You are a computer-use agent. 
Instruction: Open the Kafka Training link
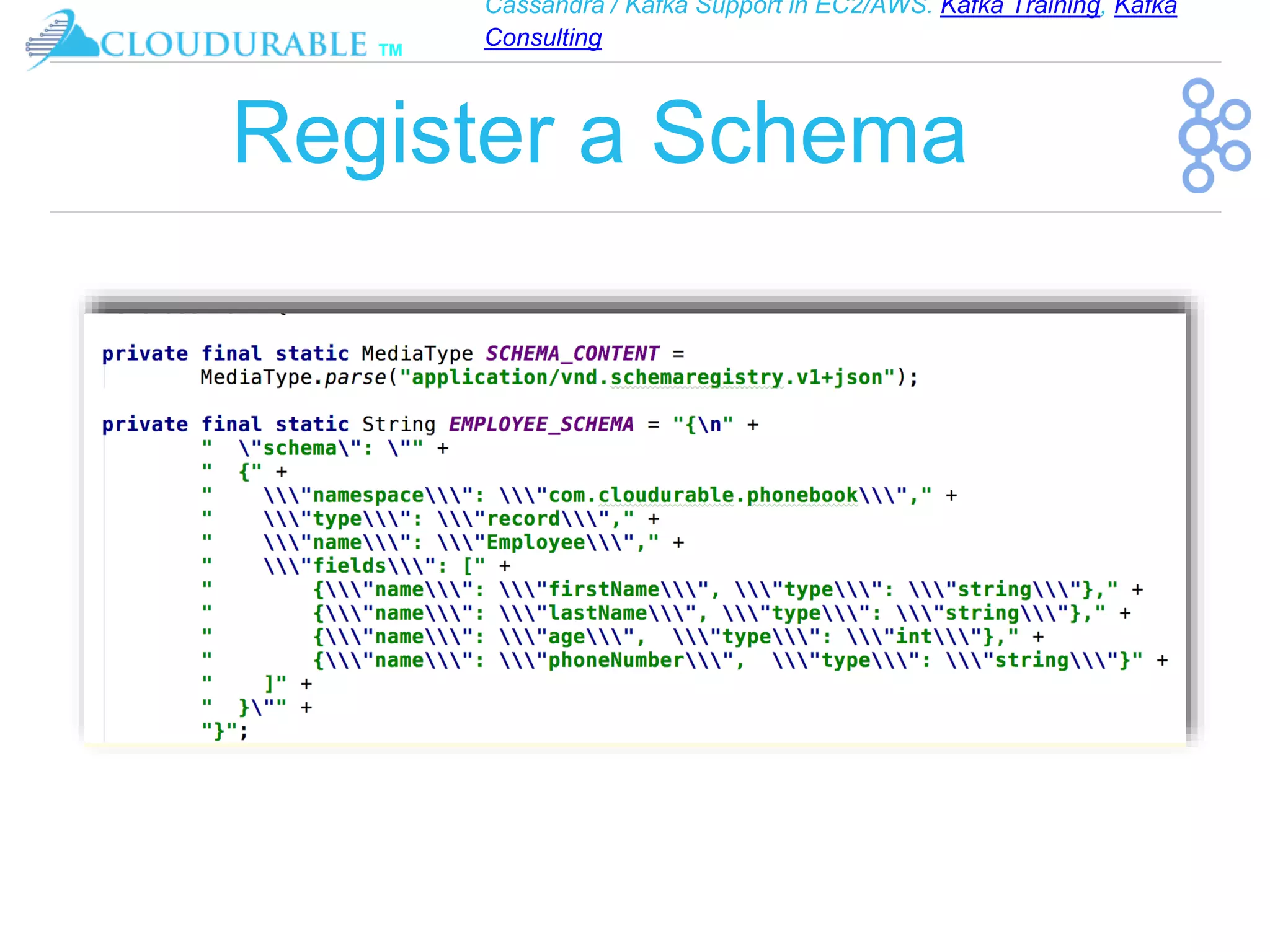coord(1019,7)
